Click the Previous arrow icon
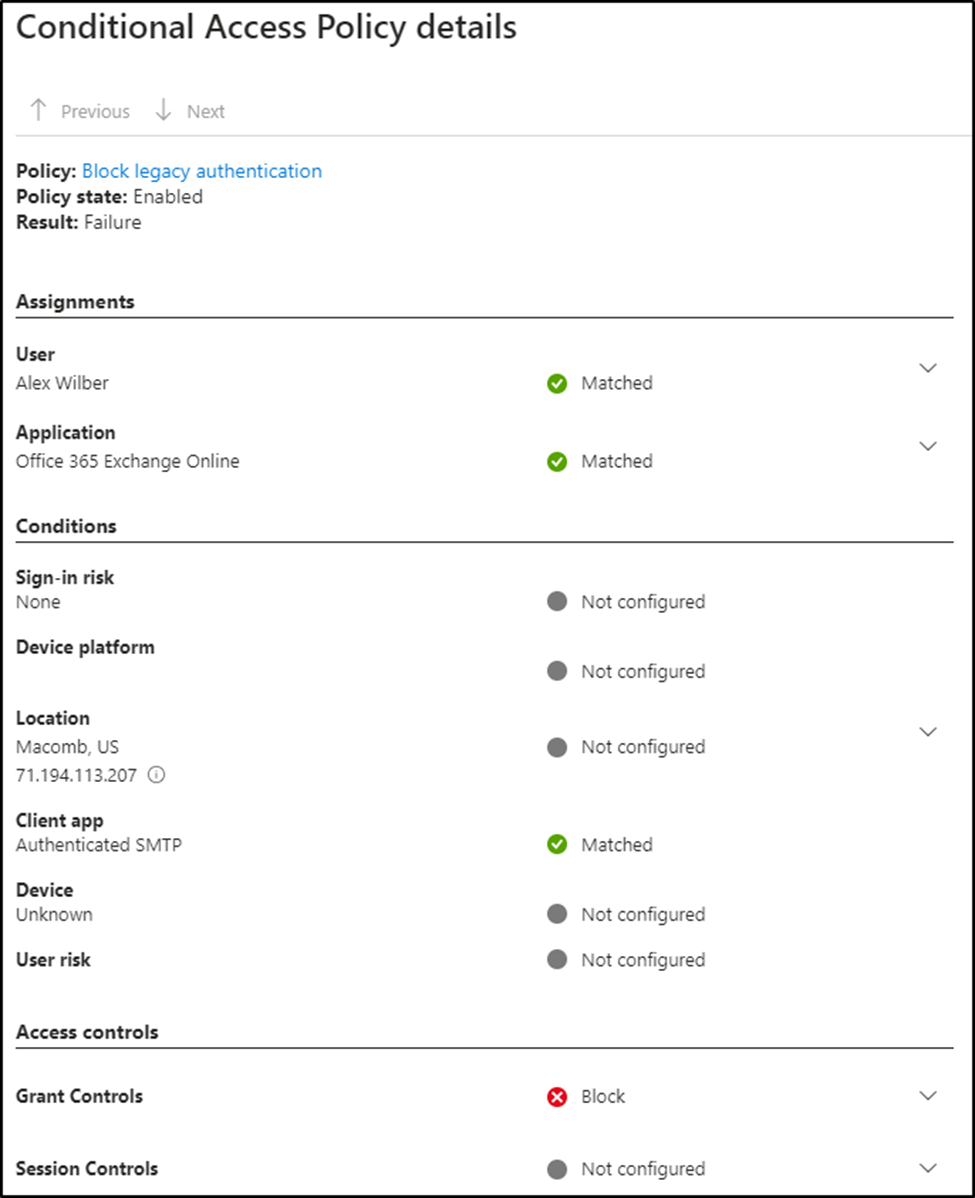975x1198 pixels. (38, 110)
